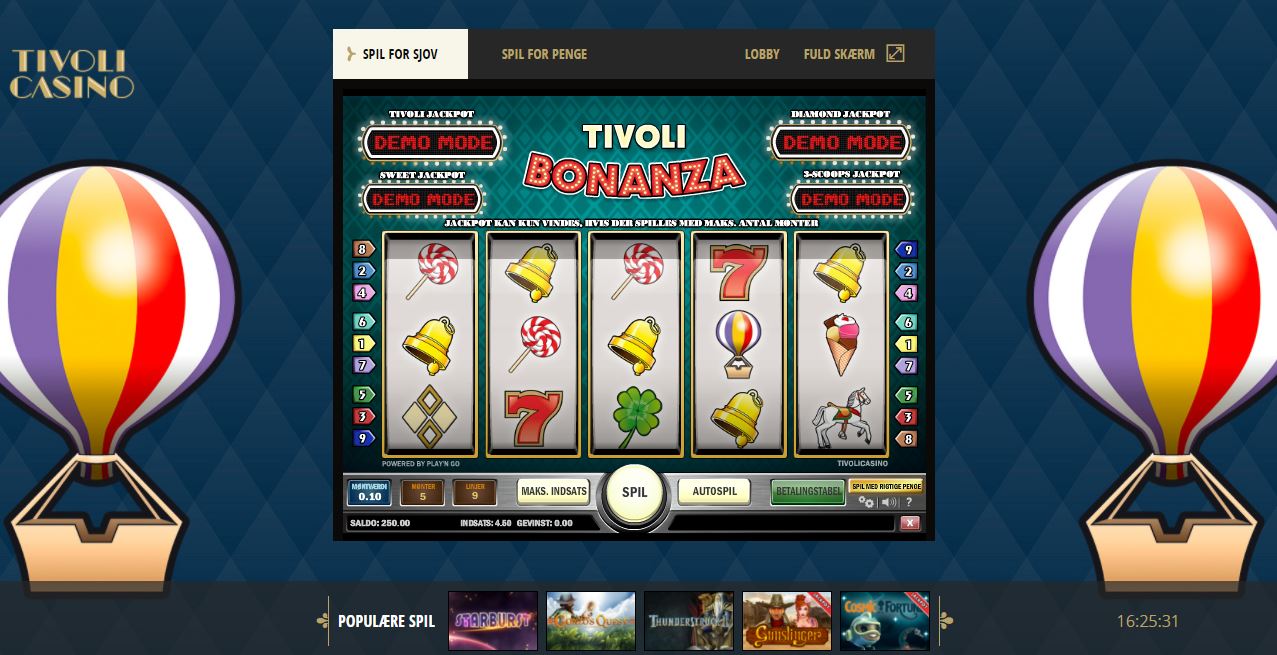Change the Mønter coin count selector
1277x655 pixels.
[x=422, y=492]
